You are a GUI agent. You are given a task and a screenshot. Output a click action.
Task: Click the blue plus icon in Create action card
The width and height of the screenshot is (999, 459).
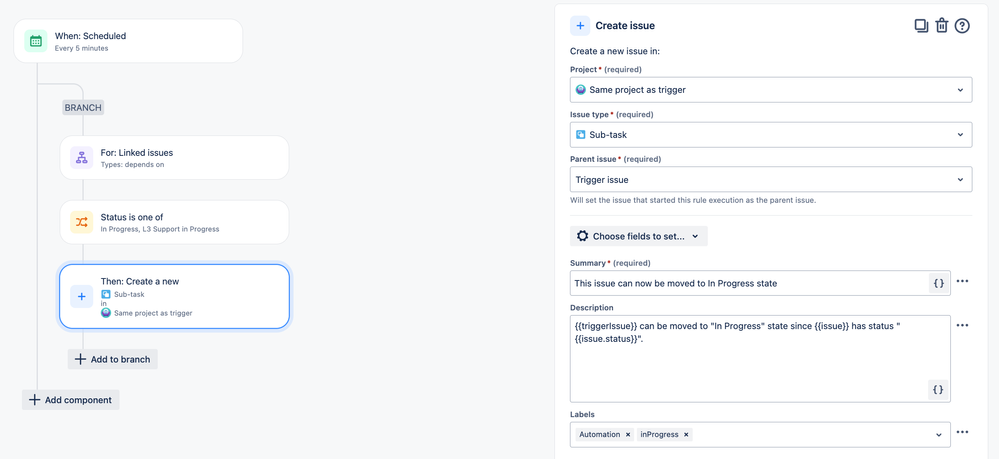(82, 296)
